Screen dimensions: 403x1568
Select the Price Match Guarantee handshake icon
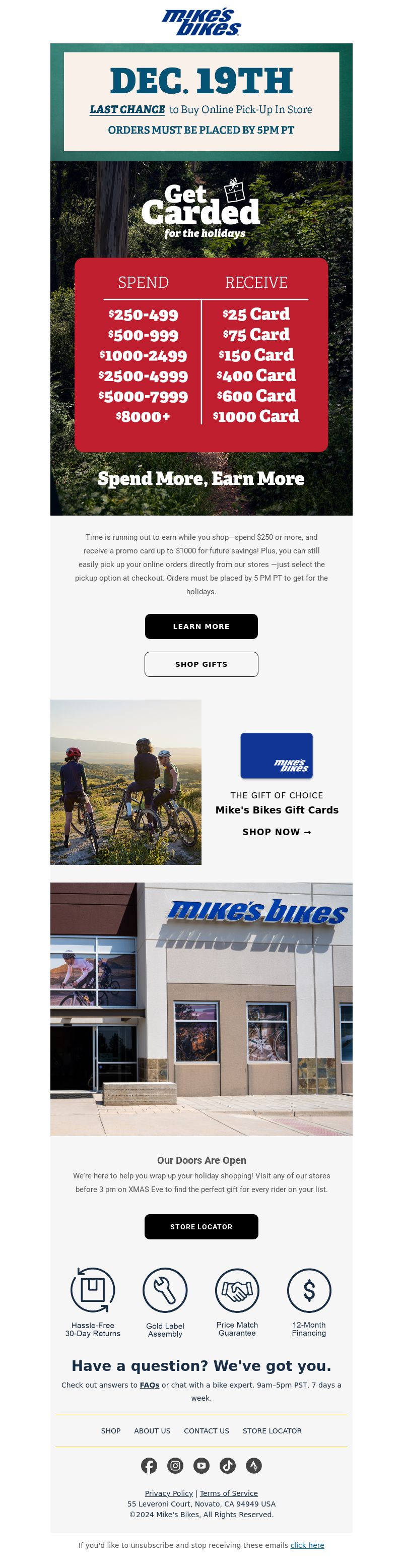coord(237,1290)
